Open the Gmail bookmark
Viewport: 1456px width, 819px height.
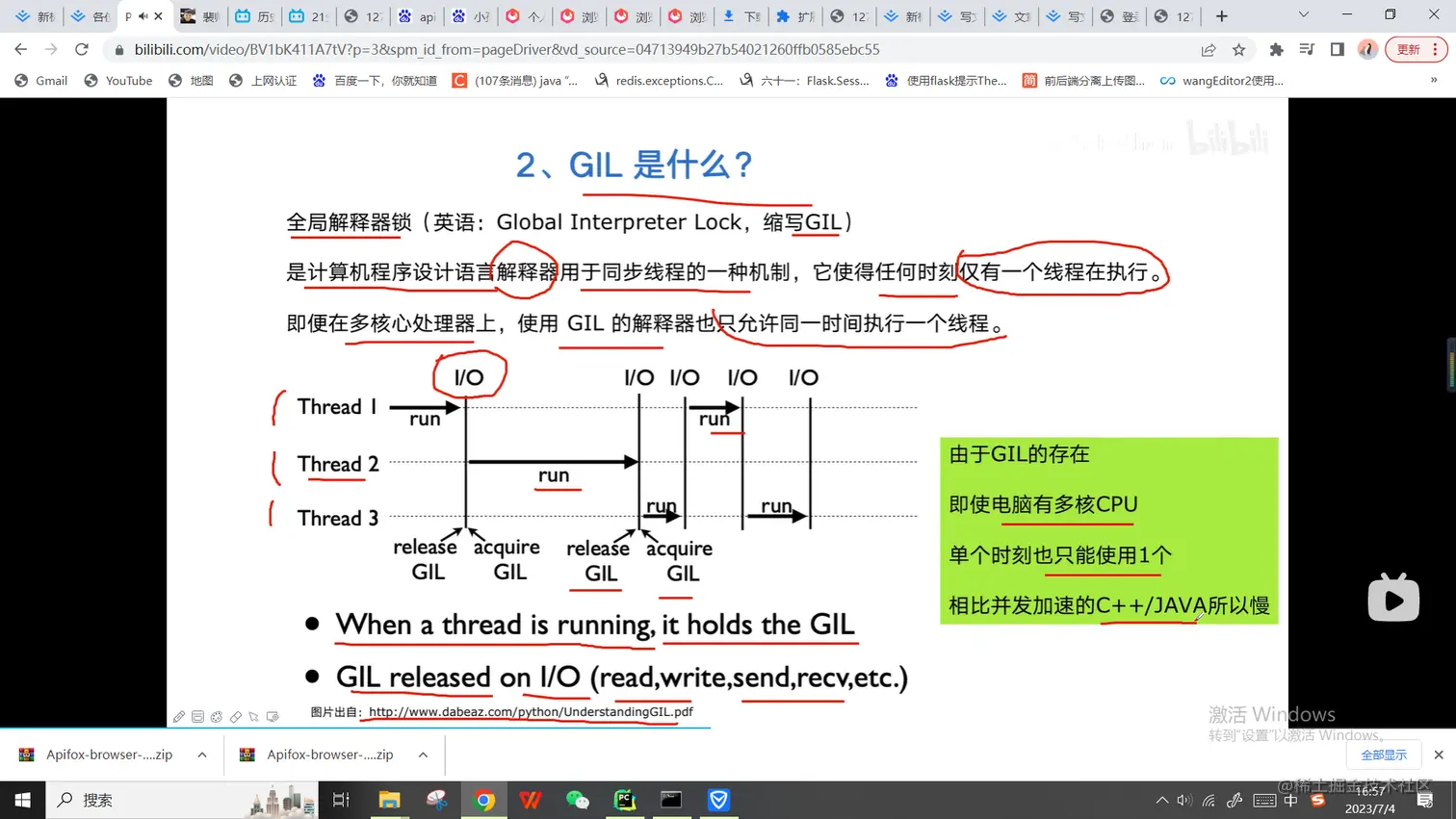point(40,81)
